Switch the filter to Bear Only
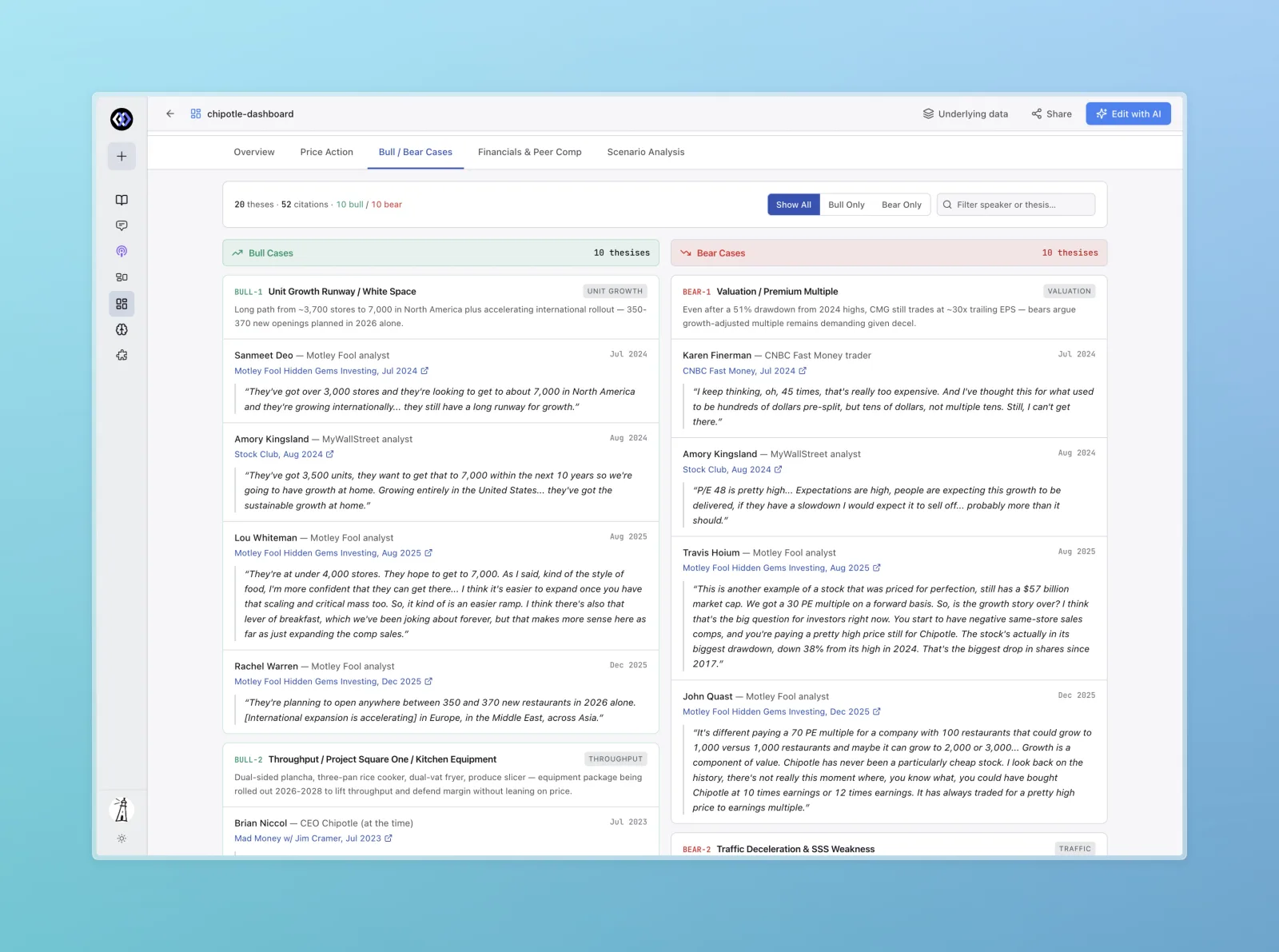The height and width of the screenshot is (952, 1279). (902, 205)
